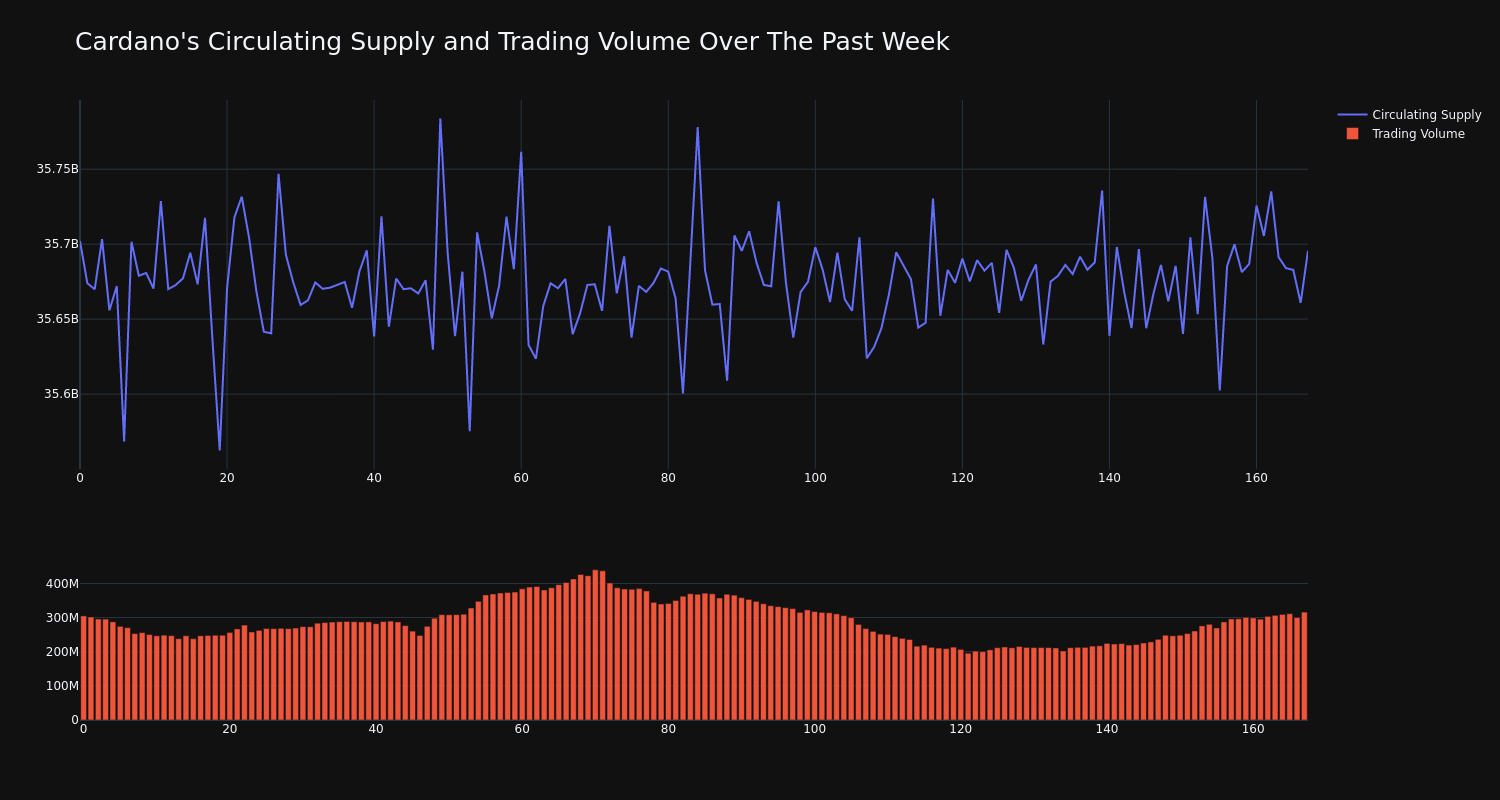Click the last volume bar at hour 167
This screenshot has width=1500, height=800.
(1304, 666)
